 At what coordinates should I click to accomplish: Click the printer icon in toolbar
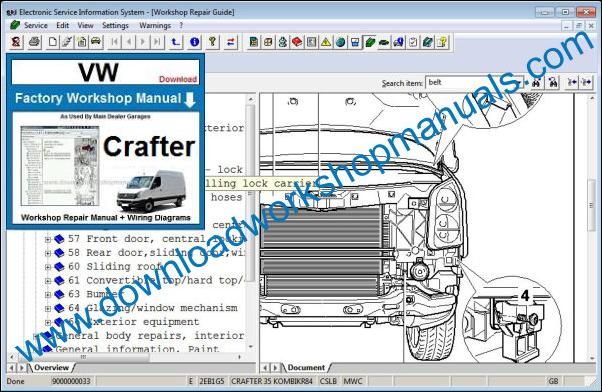click(x=35, y=42)
